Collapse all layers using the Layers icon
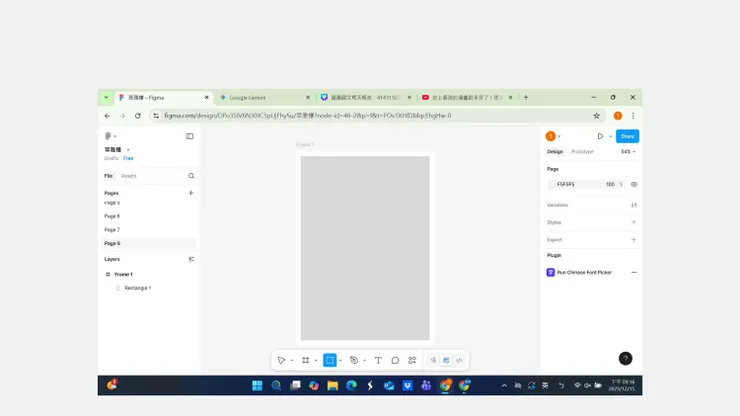Screen dimensions: 740x416 [191, 259]
